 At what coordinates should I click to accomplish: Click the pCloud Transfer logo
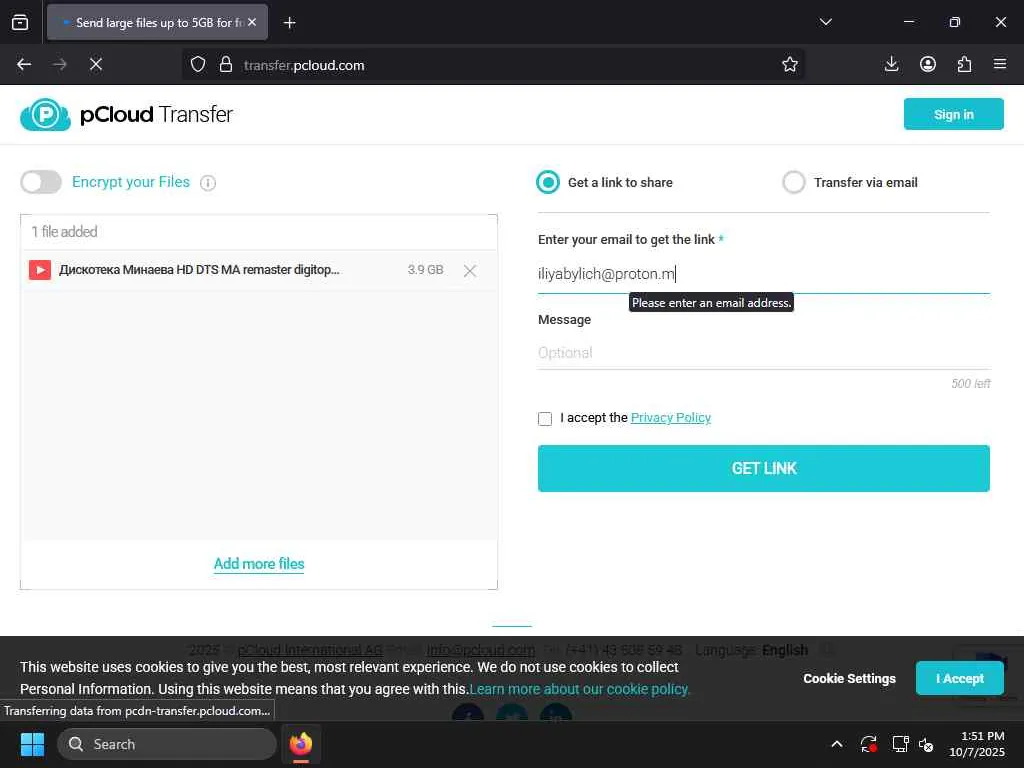(x=126, y=114)
